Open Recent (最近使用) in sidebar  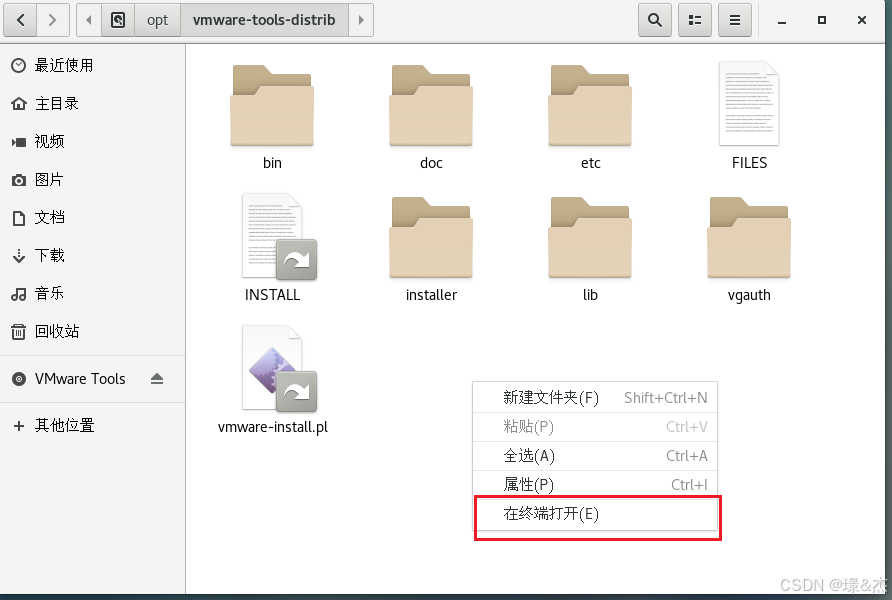point(93,65)
